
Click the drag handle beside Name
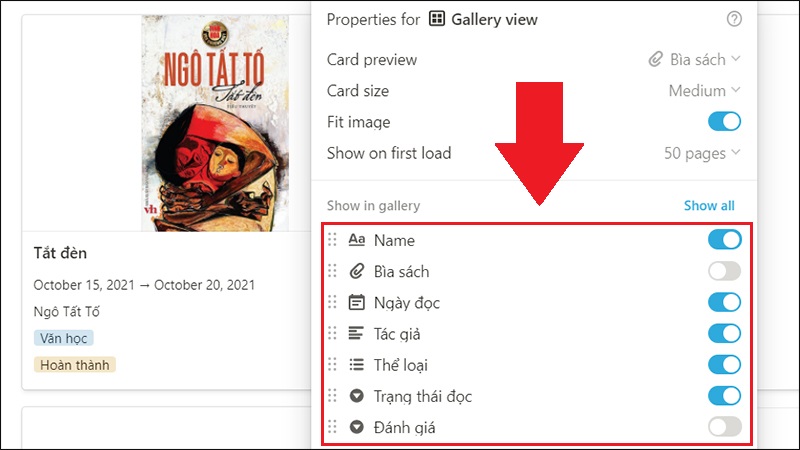(x=332, y=240)
